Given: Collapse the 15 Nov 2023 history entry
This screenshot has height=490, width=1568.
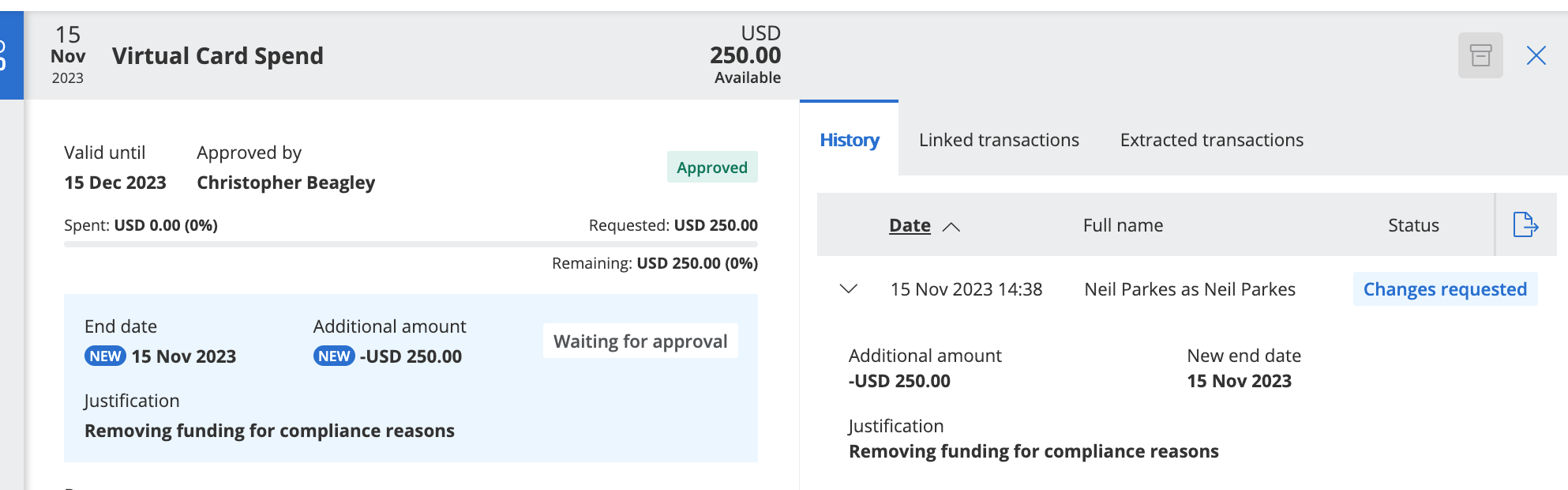Looking at the screenshot, I should [x=849, y=289].
